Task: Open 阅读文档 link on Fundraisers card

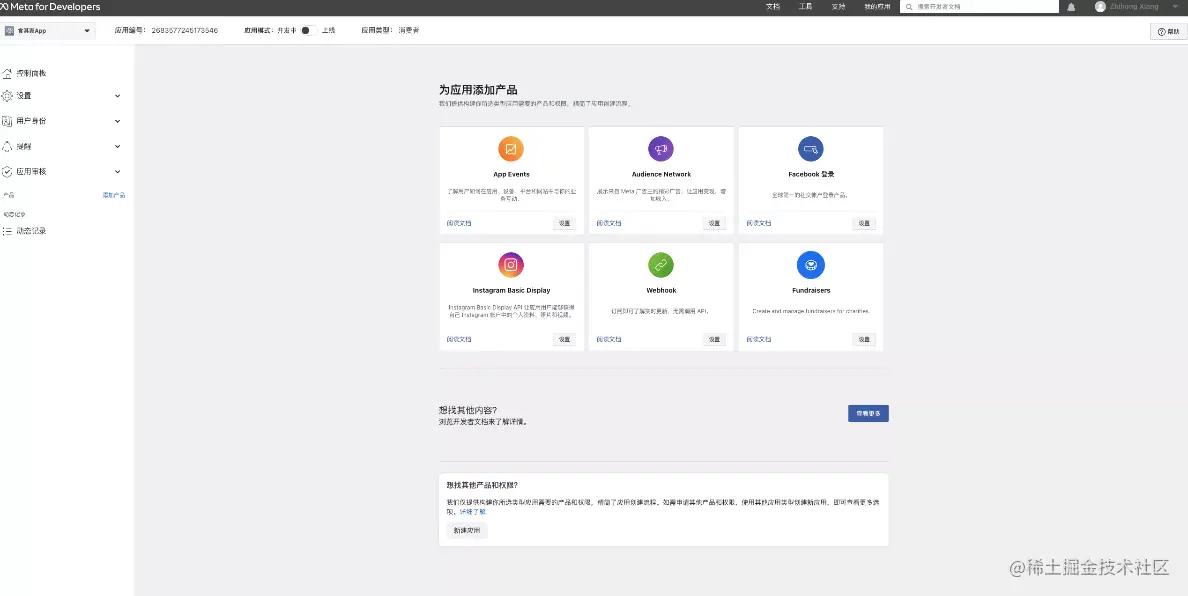Action: point(759,340)
